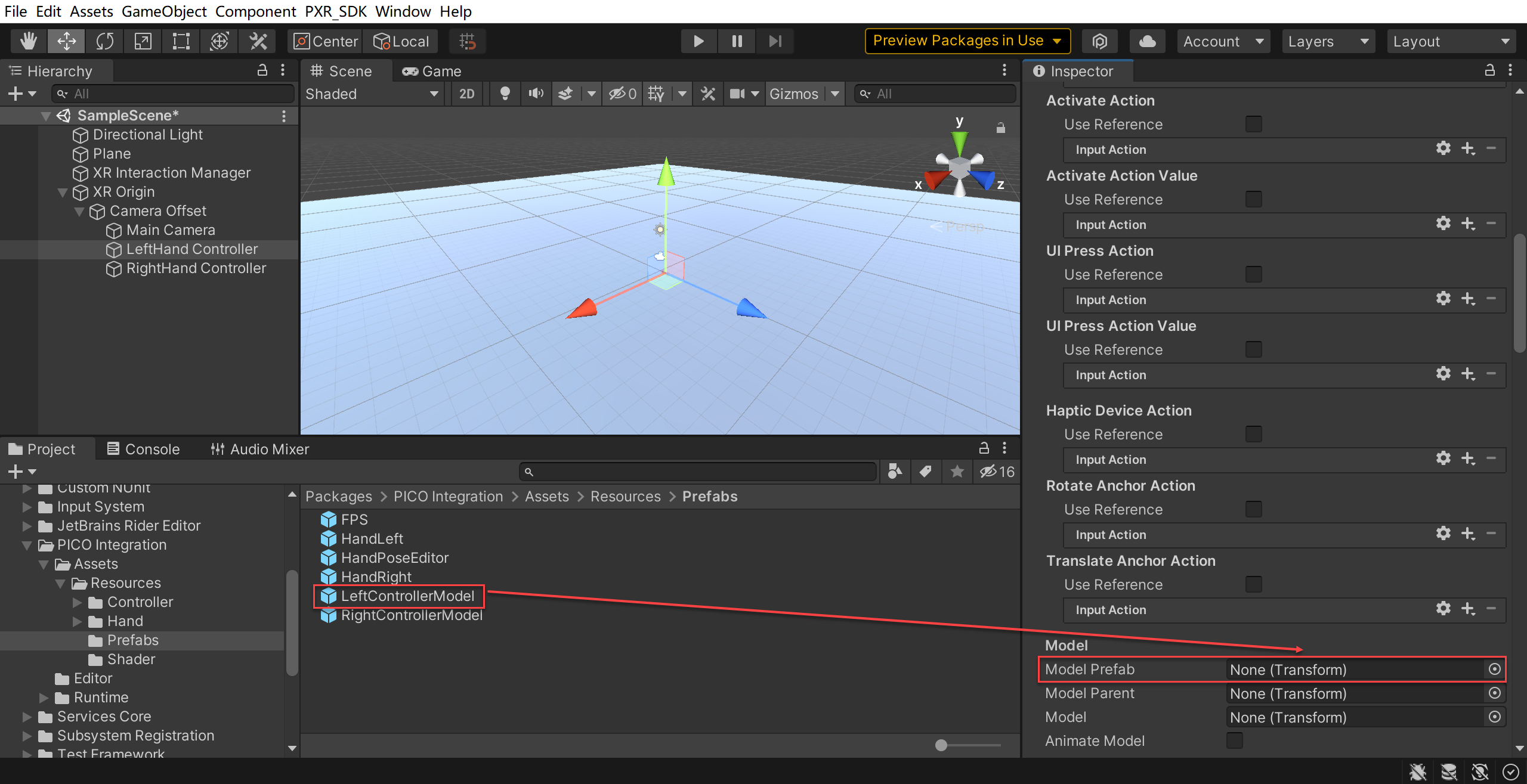The image size is (1527, 784).
Task: Toggle scene lighting bulb icon
Action: pos(505,94)
